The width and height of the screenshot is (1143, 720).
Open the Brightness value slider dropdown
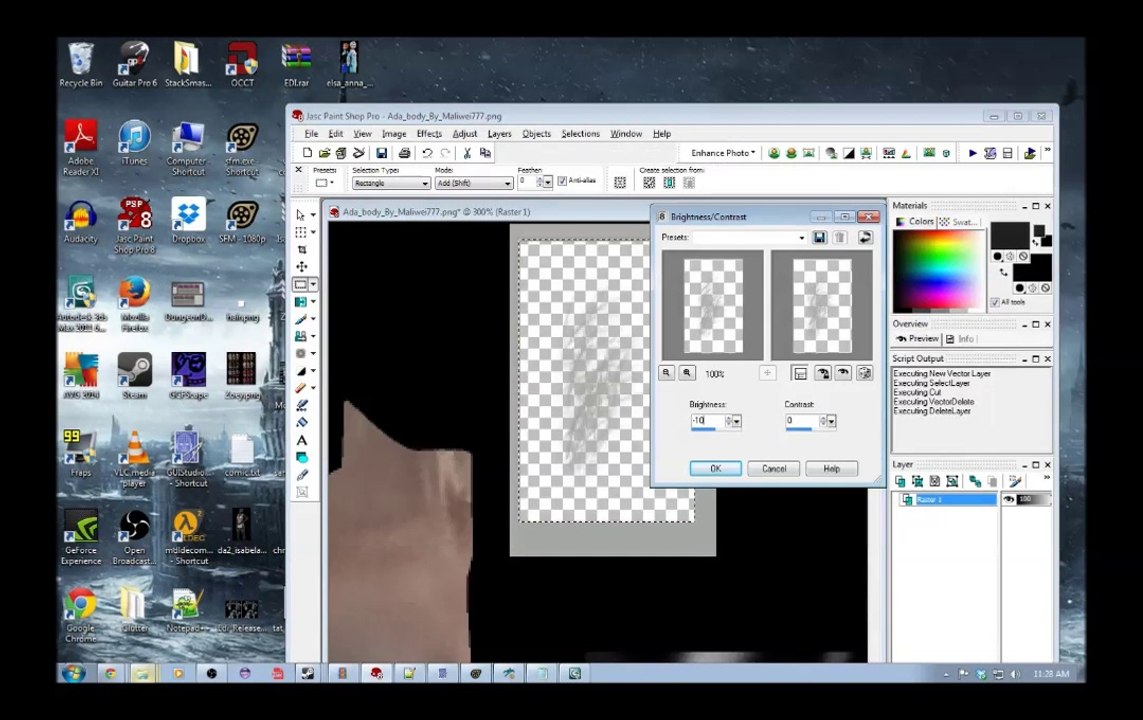[737, 421]
